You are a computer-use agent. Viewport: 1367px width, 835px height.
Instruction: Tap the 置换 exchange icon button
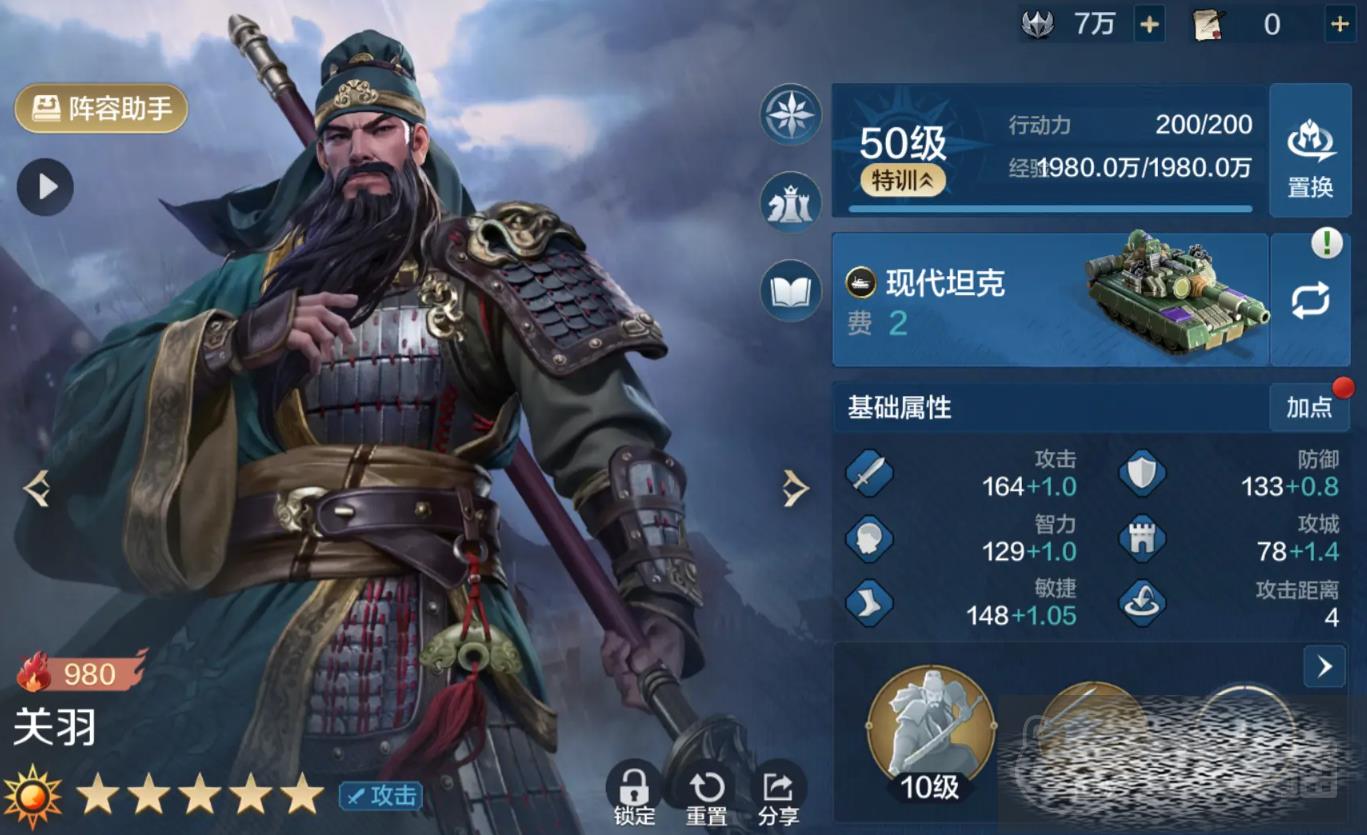[x=1310, y=151]
